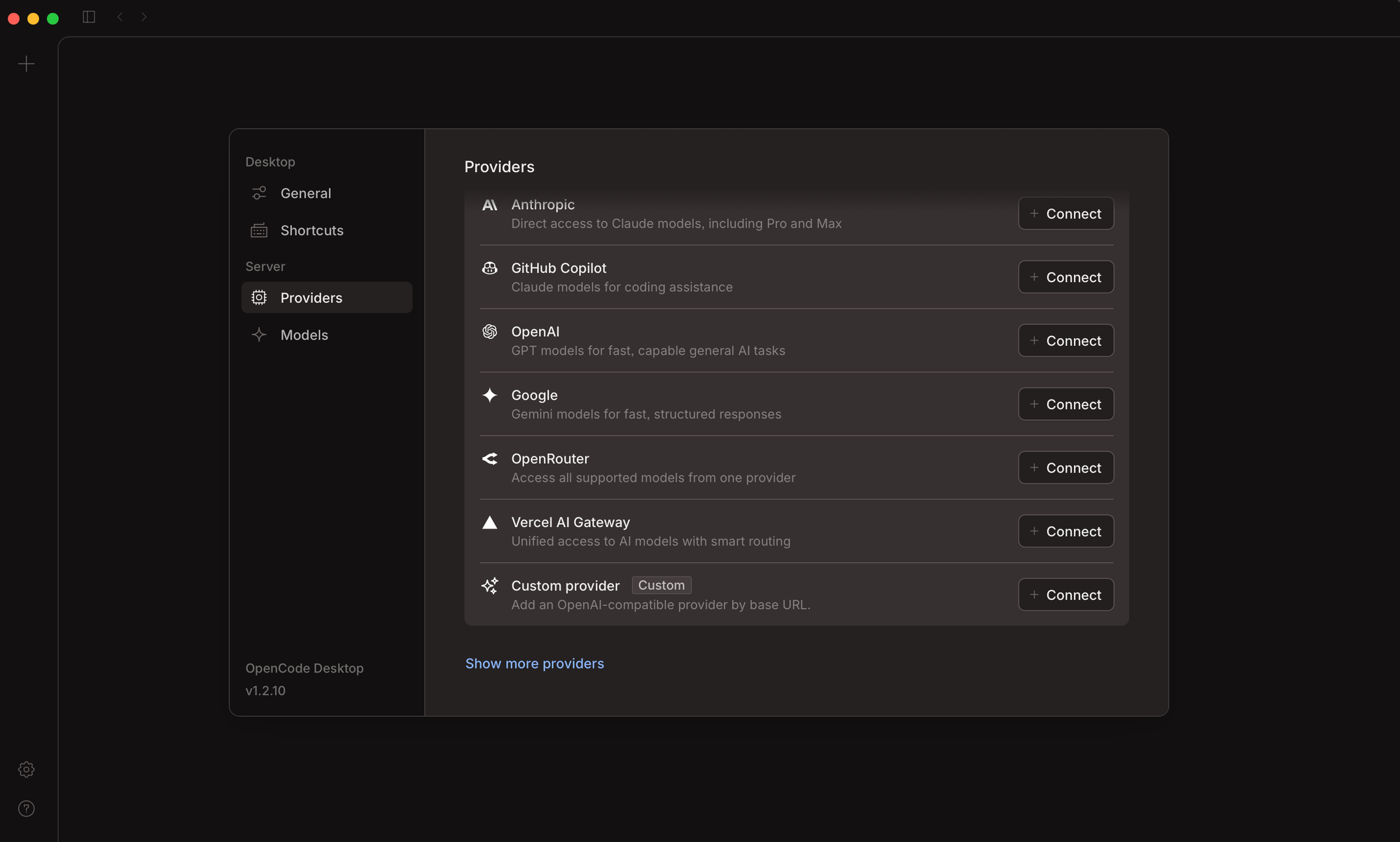Image resolution: width=1400 pixels, height=842 pixels.
Task: Click the OpenRouter logo icon
Action: (x=489, y=459)
